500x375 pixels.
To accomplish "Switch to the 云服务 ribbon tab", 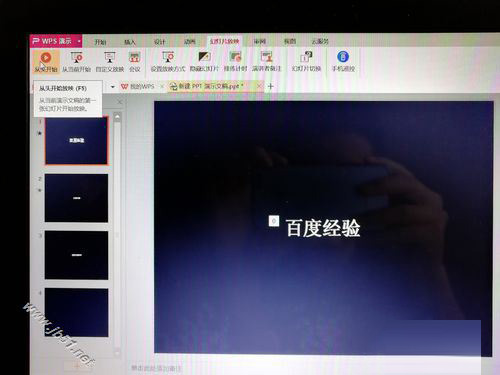I will point(320,41).
